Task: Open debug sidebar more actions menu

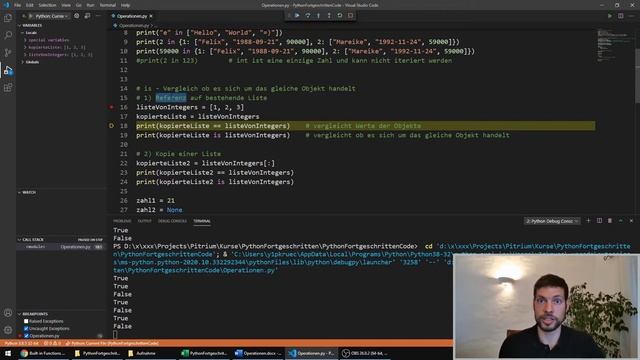Action: [98, 16]
